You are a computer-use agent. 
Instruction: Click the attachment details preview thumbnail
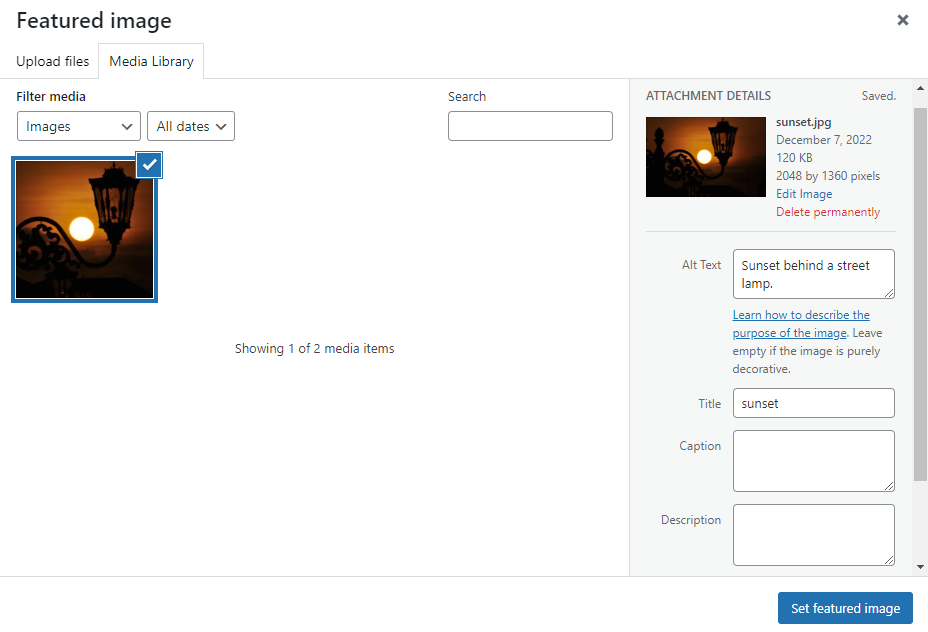pyautogui.click(x=705, y=157)
